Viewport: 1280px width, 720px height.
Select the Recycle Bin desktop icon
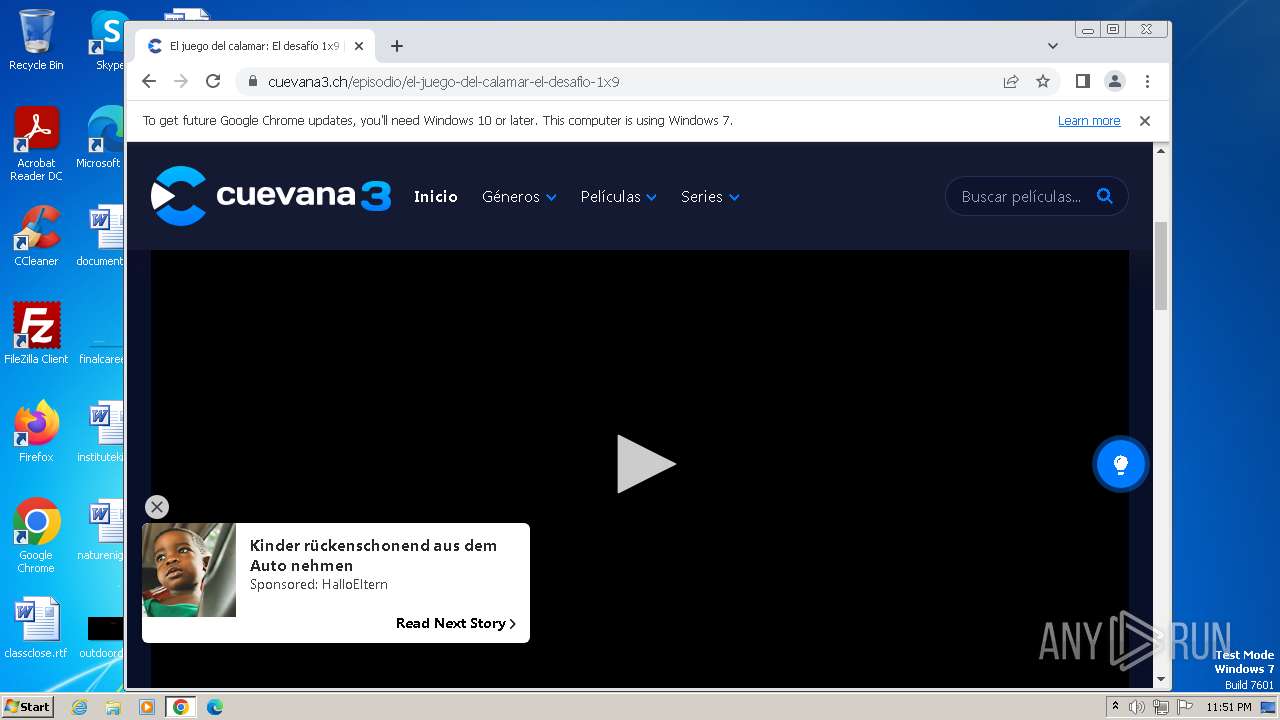click(36, 40)
